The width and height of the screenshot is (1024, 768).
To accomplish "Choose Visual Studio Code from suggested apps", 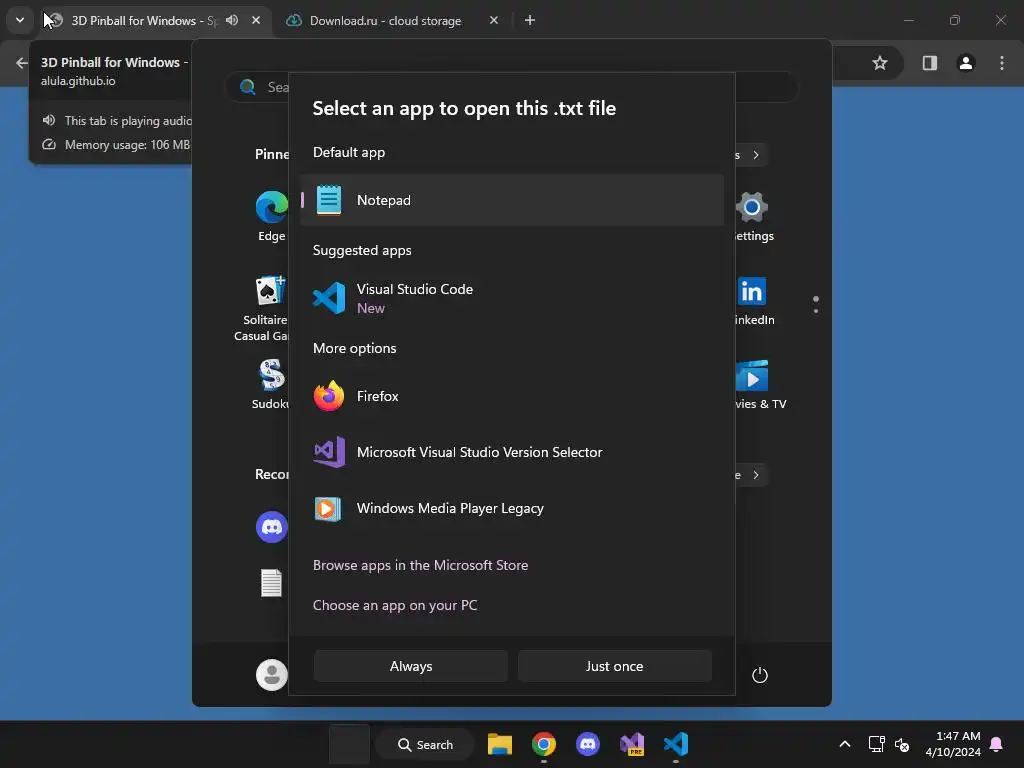I will click(512, 298).
